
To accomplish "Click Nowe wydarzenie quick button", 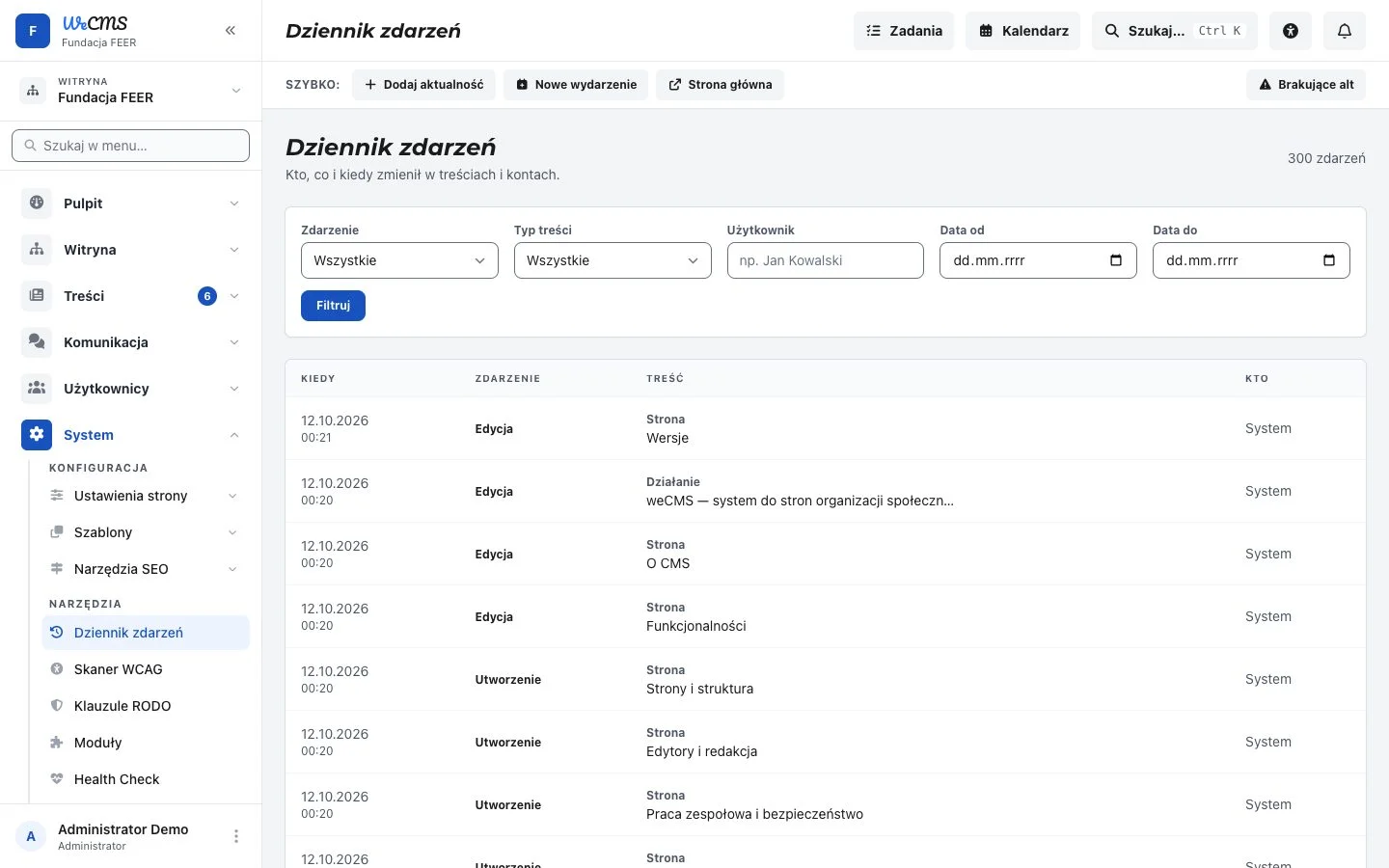I will point(576,85).
